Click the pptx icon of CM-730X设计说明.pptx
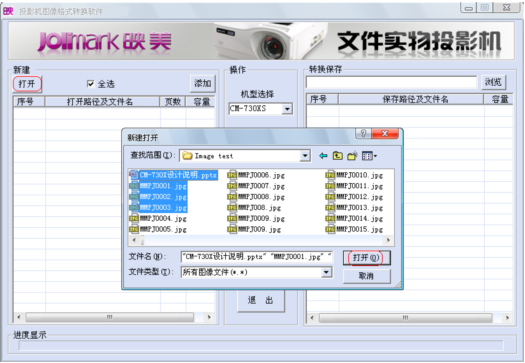The height and width of the screenshot is (363, 525). (x=134, y=174)
